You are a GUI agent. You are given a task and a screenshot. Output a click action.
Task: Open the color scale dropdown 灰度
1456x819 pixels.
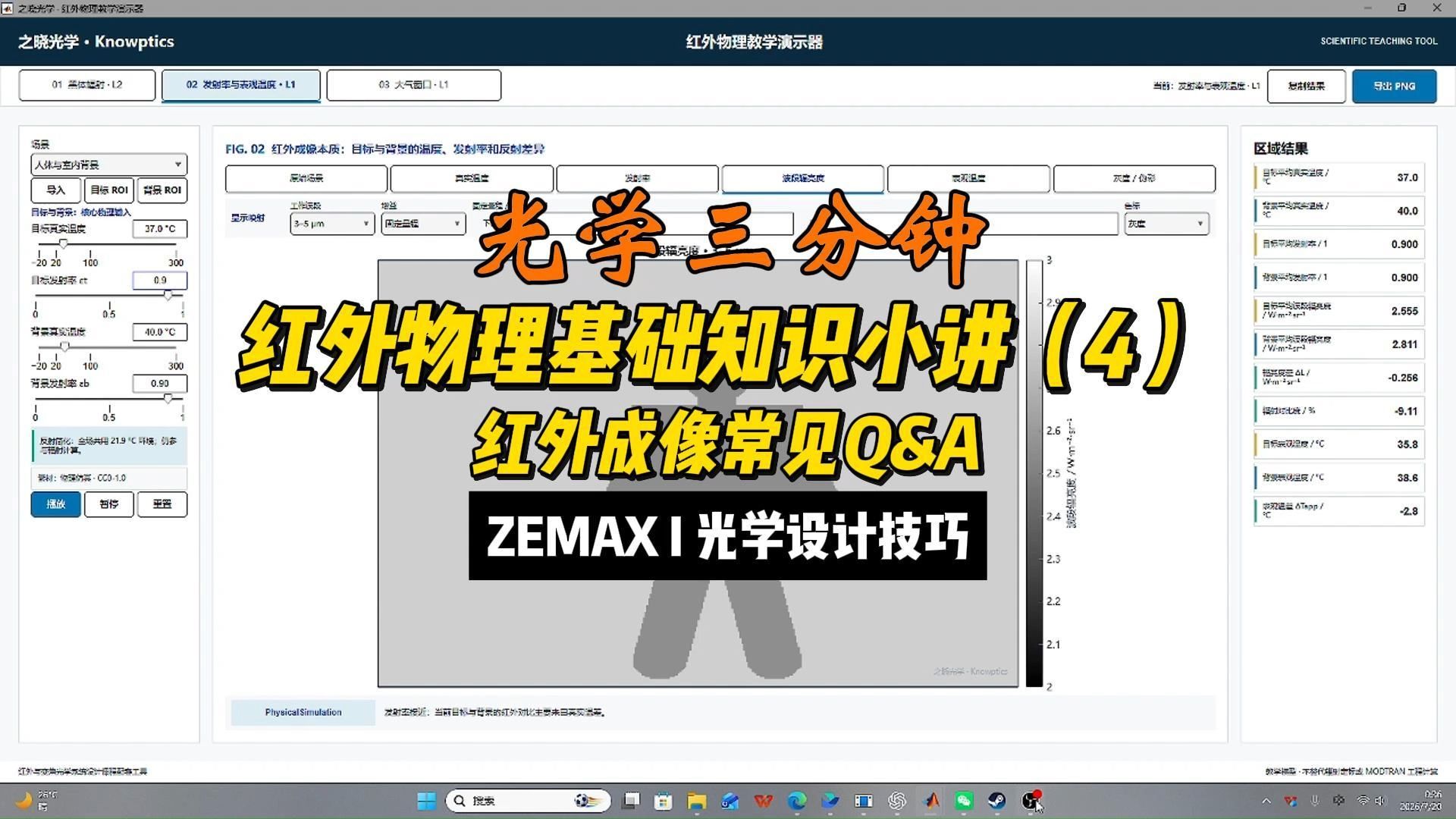pyautogui.click(x=1166, y=224)
